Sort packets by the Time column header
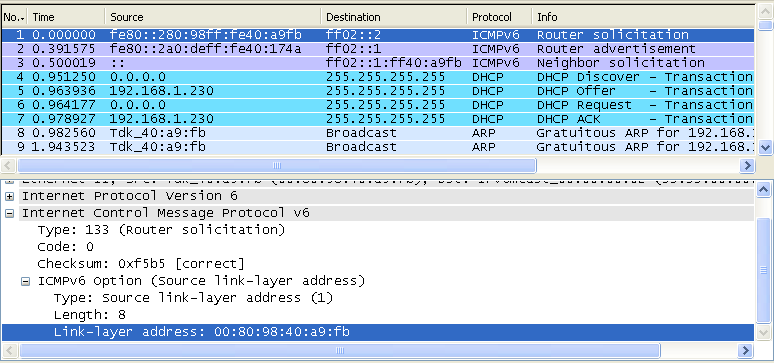The image size is (774, 363). point(66,17)
